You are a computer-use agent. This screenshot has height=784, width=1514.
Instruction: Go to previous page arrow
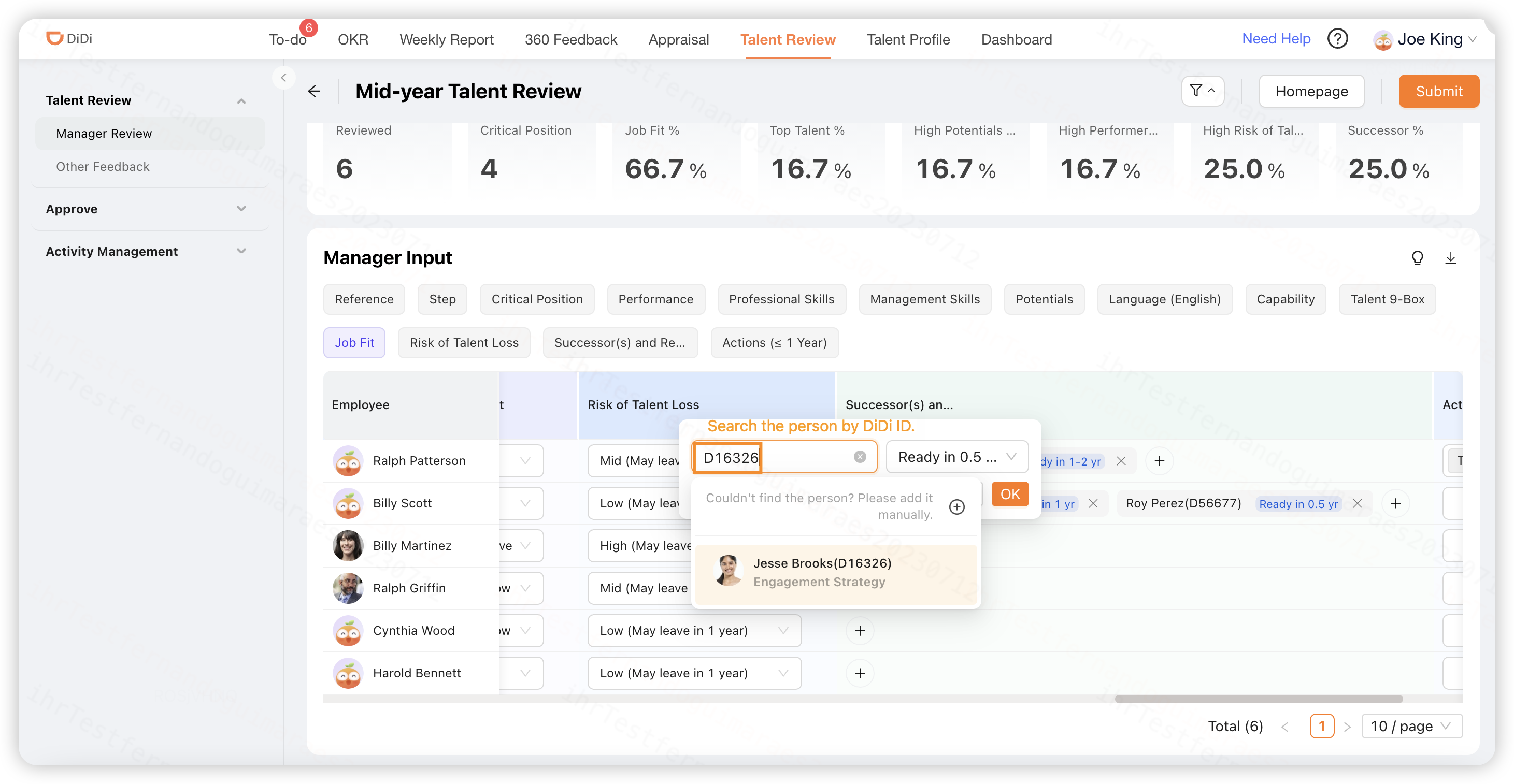pos(1285,727)
